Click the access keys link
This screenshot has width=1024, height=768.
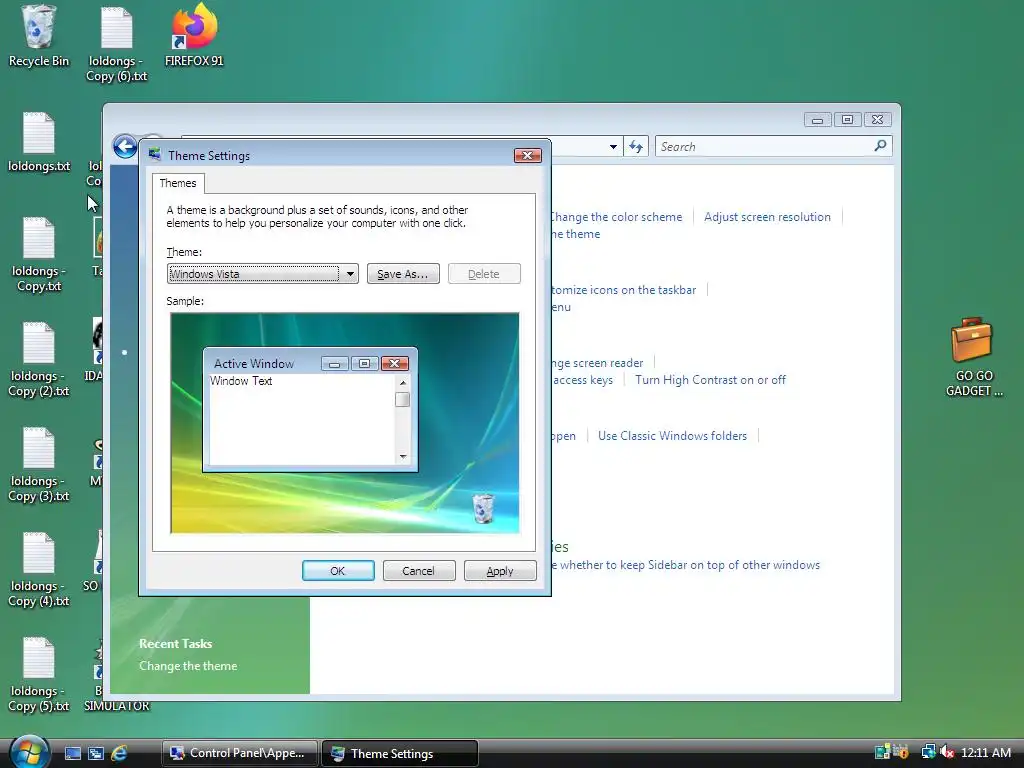583,379
